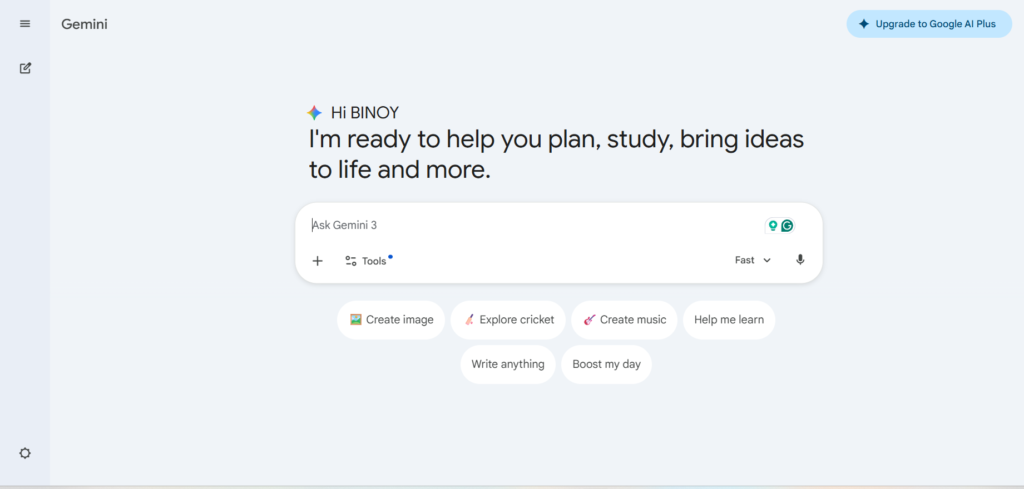
Task: Open the hamburger main menu
Action: pyautogui.click(x=25, y=24)
